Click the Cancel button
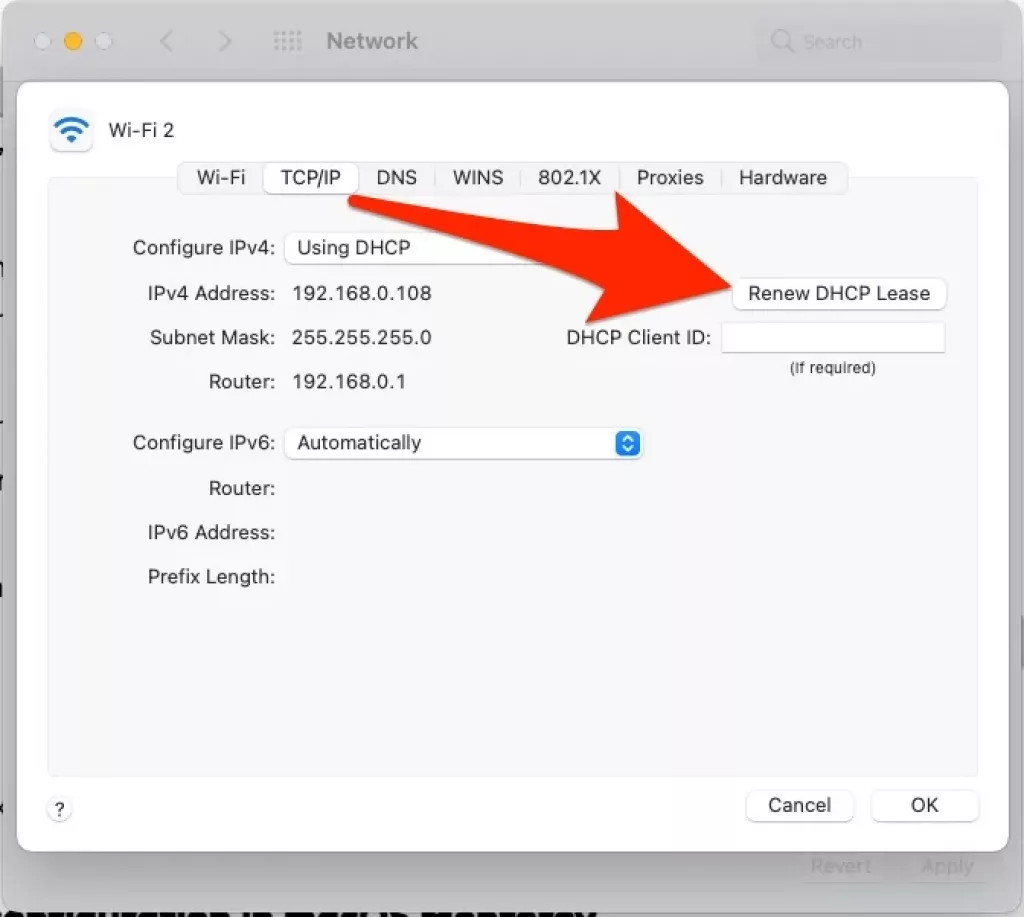Image resolution: width=1024 pixels, height=917 pixels. coord(799,805)
